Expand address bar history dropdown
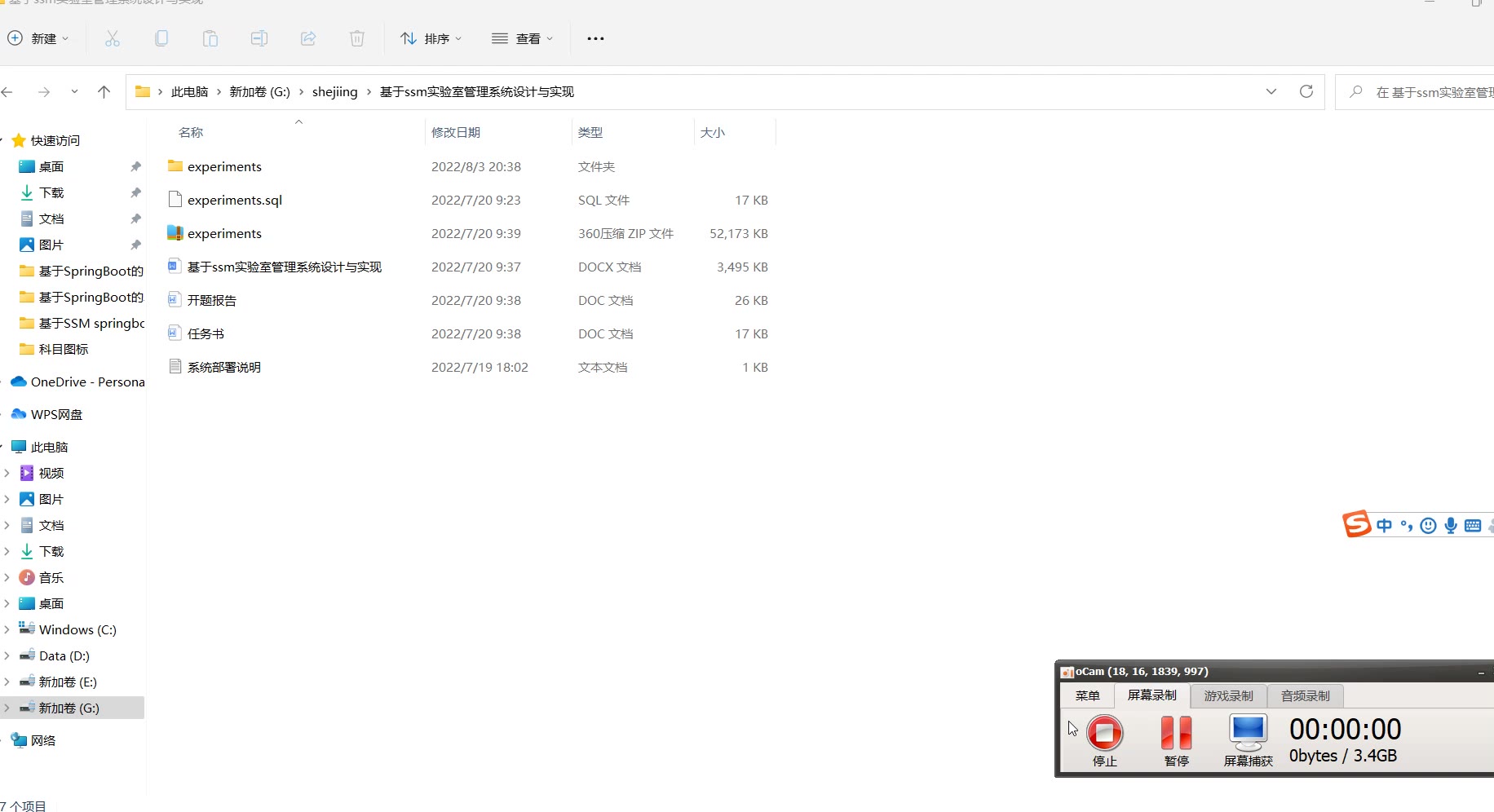This screenshot has height=812, width=1494. pyautogui.click(x=1271, y=91)
